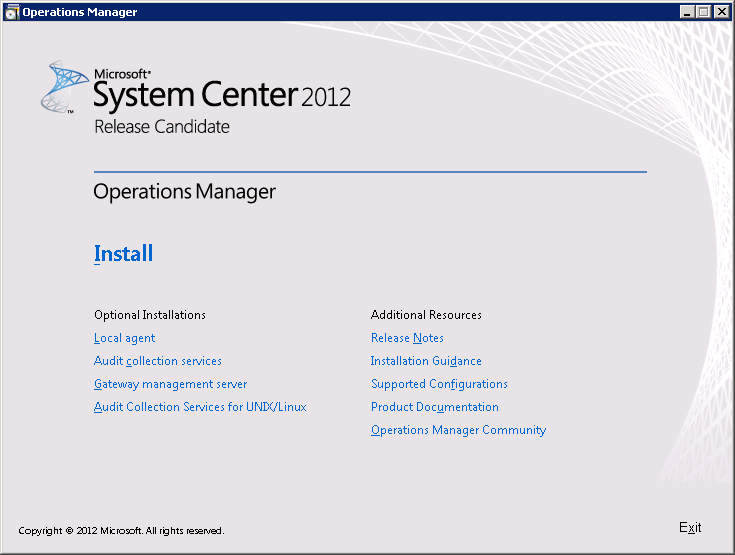
Task: Click the Install link
Action: coord(123,254)
